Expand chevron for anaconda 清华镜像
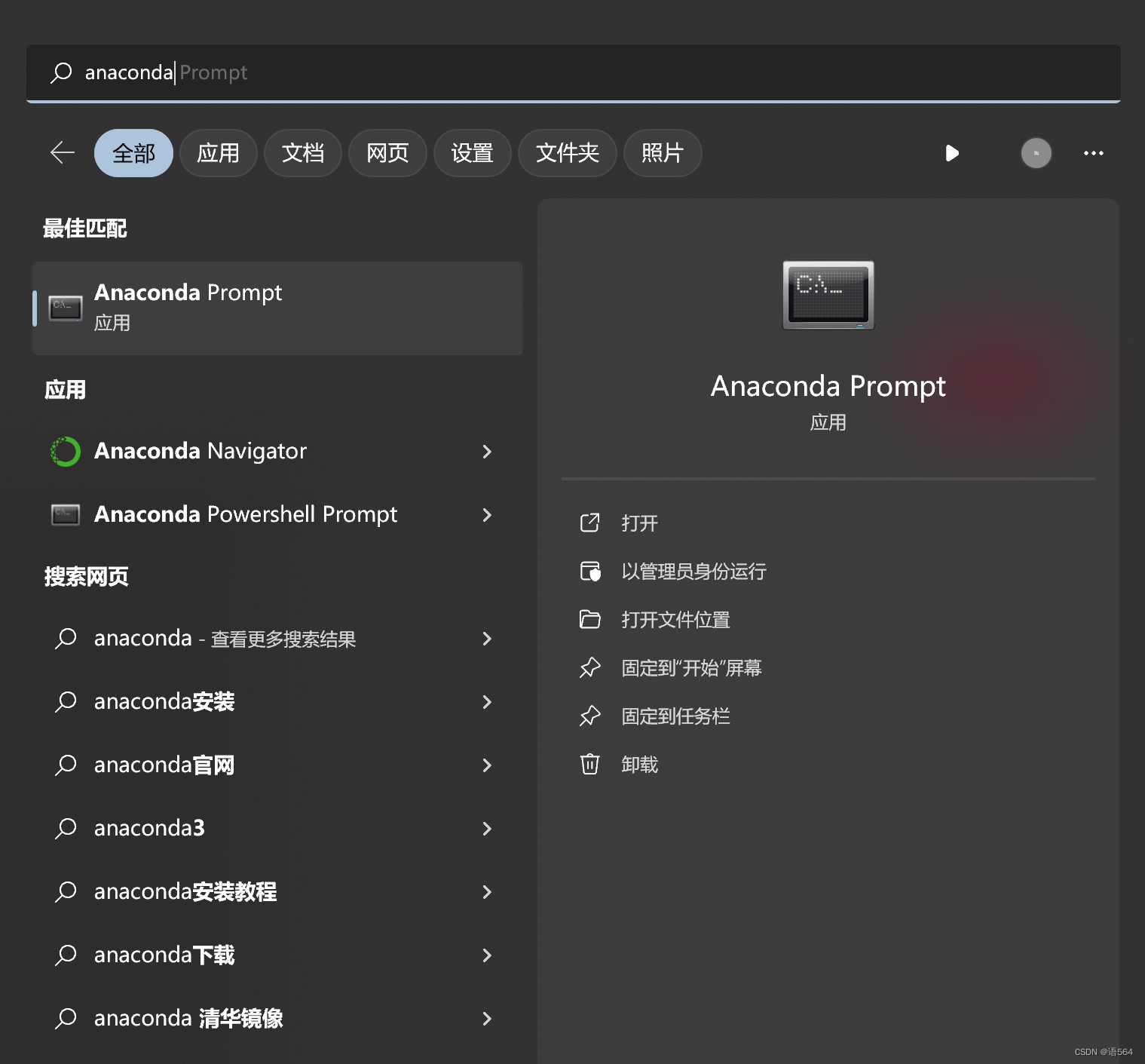This screenshot has width=1145, height=1064. coord(487,1019)
